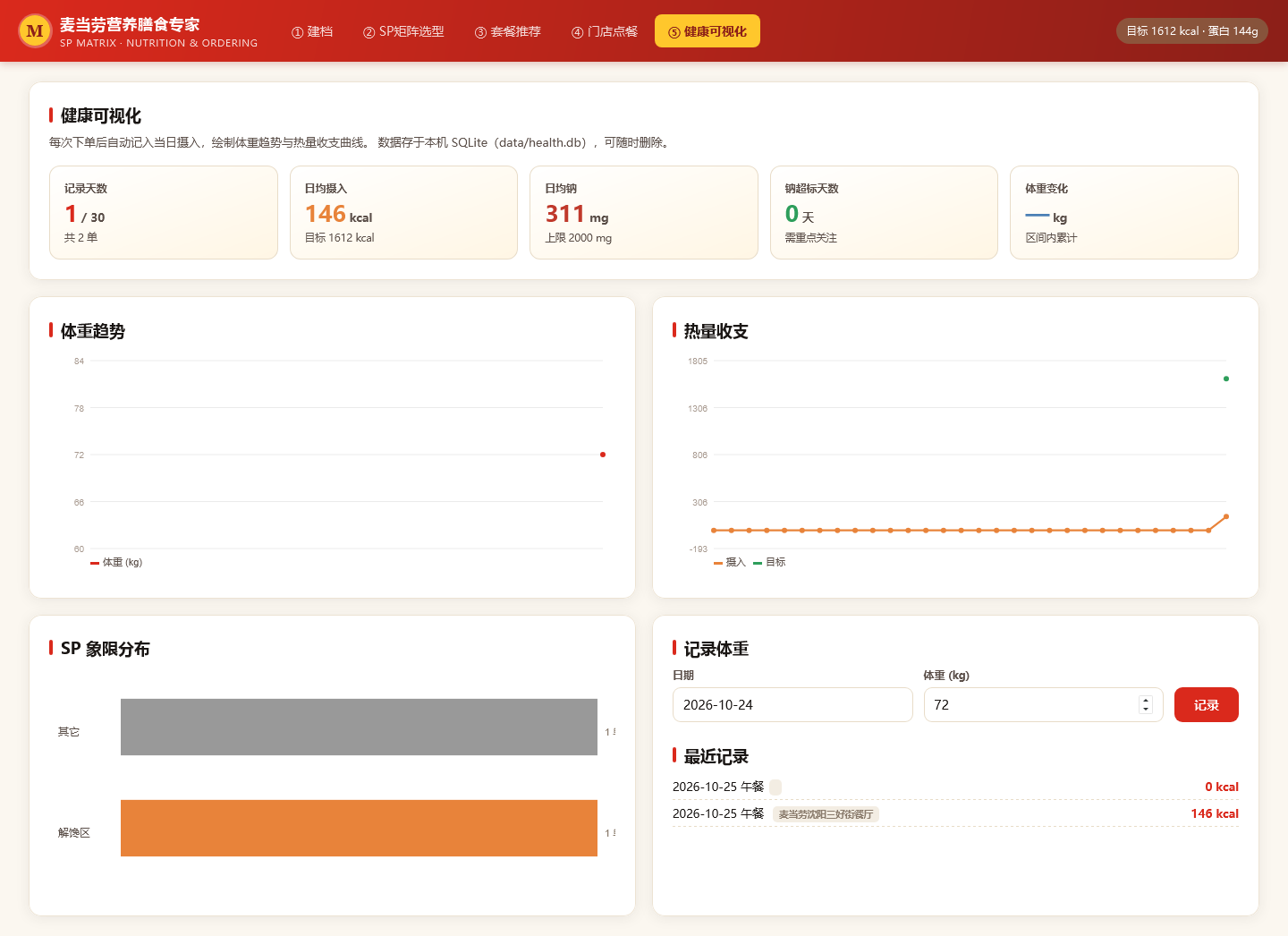Click the 解馋区 axis label
Viewport: 1288px width, 936px height.
[x=74, y=833]
